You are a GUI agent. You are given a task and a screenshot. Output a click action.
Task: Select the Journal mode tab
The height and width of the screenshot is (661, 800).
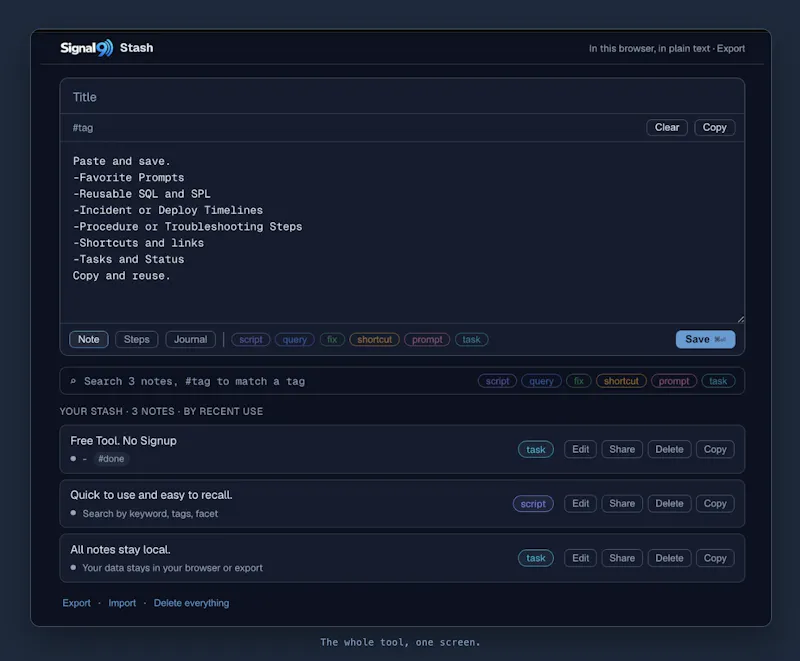(x=190, y=339)
